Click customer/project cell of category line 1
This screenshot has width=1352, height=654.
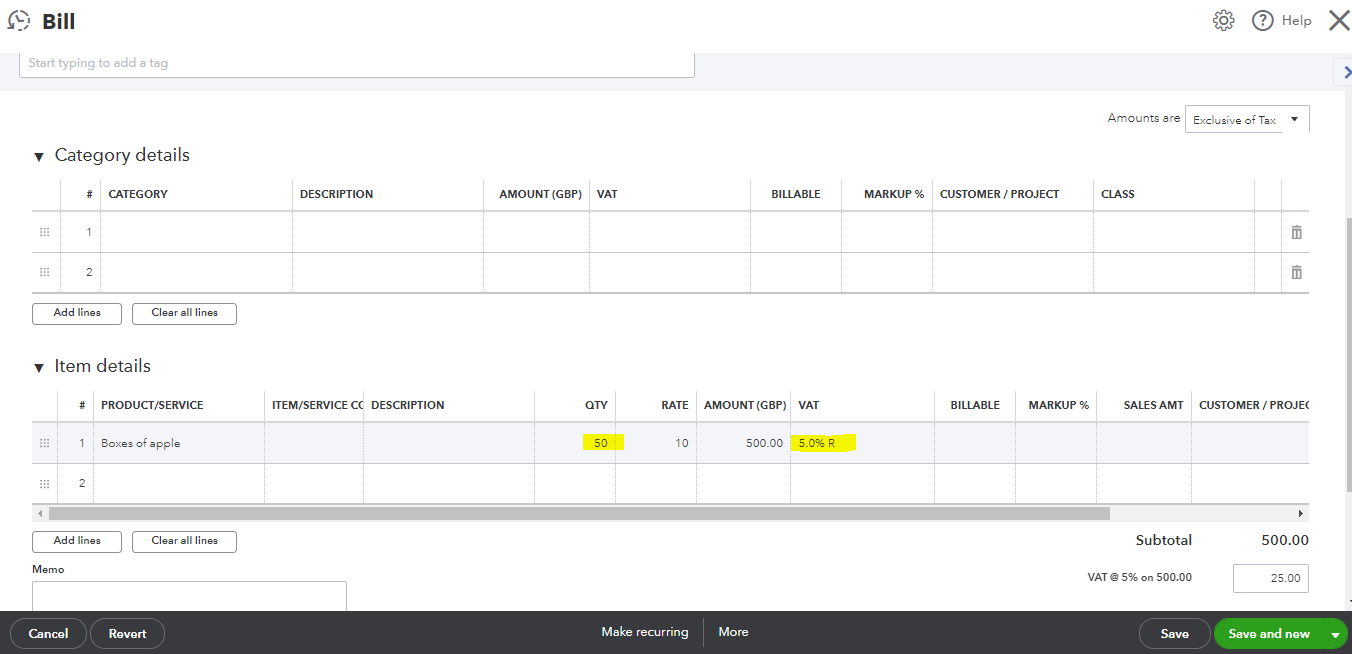click(1013, 232)
